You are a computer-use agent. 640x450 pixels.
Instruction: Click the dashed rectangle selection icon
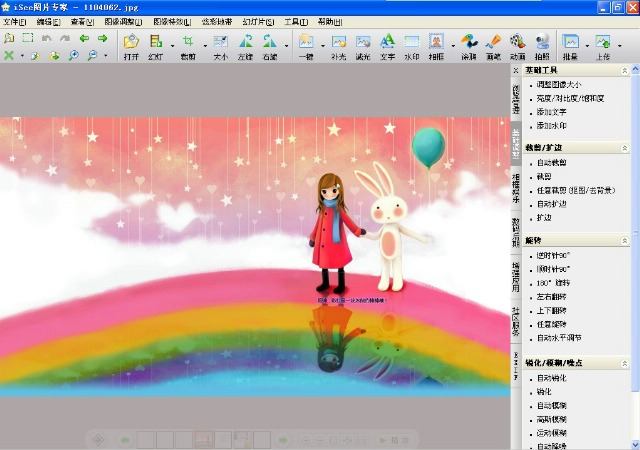[27, 38]
